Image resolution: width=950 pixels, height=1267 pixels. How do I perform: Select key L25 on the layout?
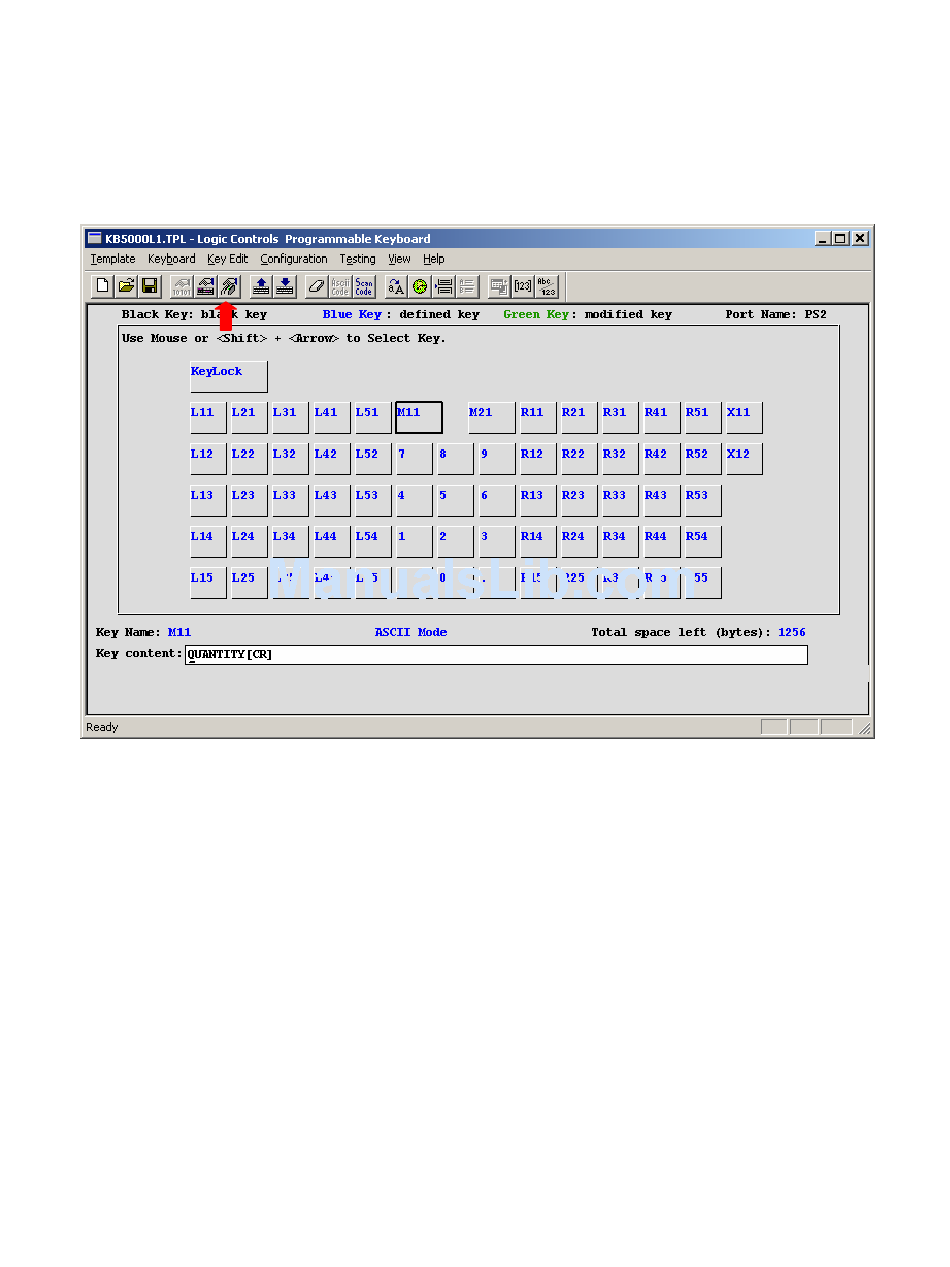point(249,582)
